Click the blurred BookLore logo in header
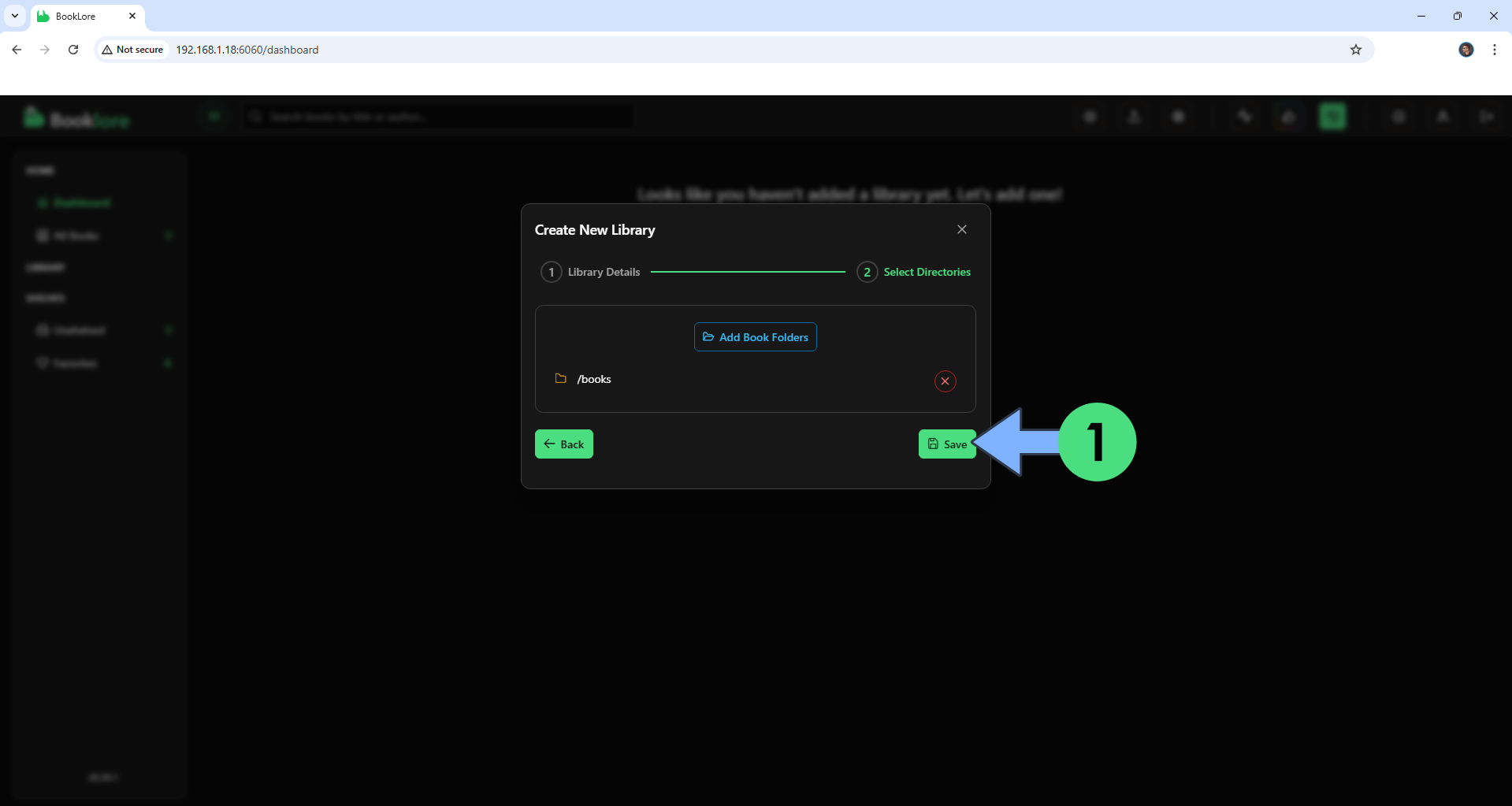Screen dimensions: 1512x806 pos(76,119)
